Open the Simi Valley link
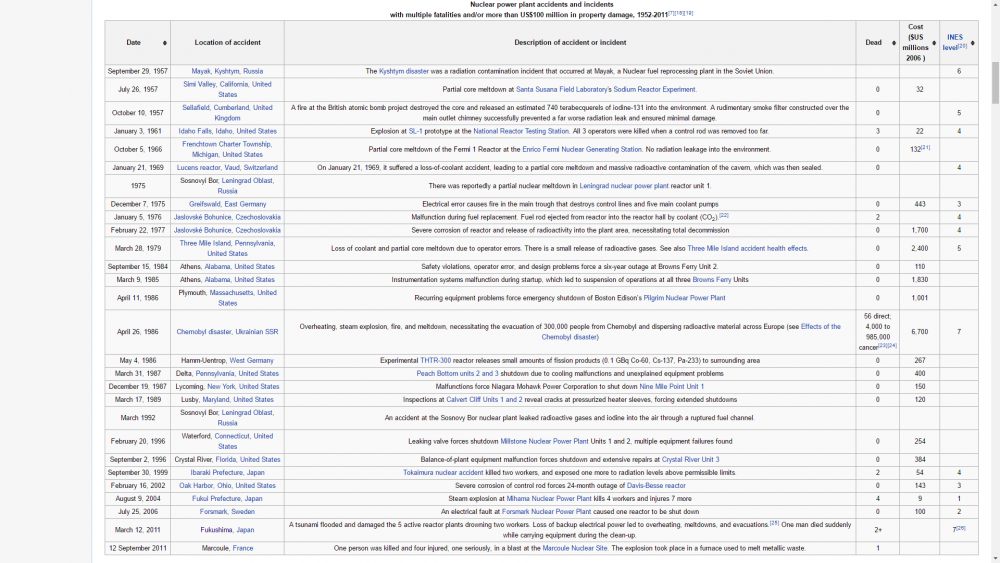 (x=199, y=85)
